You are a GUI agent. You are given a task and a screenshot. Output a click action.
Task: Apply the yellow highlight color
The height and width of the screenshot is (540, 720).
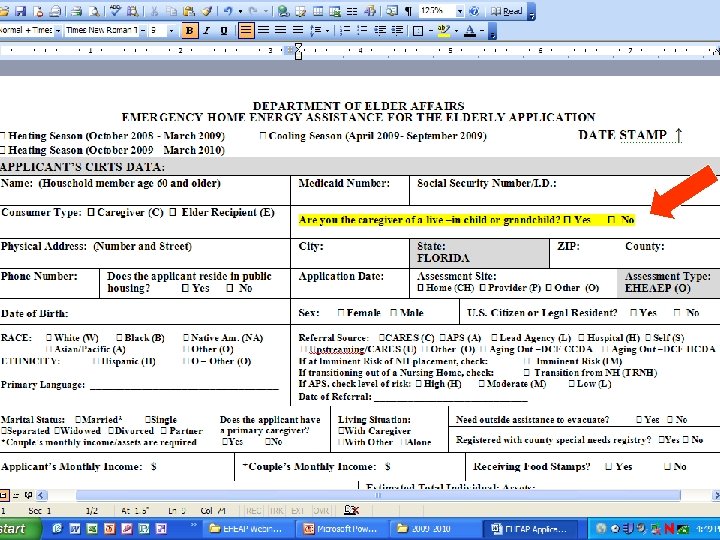point(444,31)
